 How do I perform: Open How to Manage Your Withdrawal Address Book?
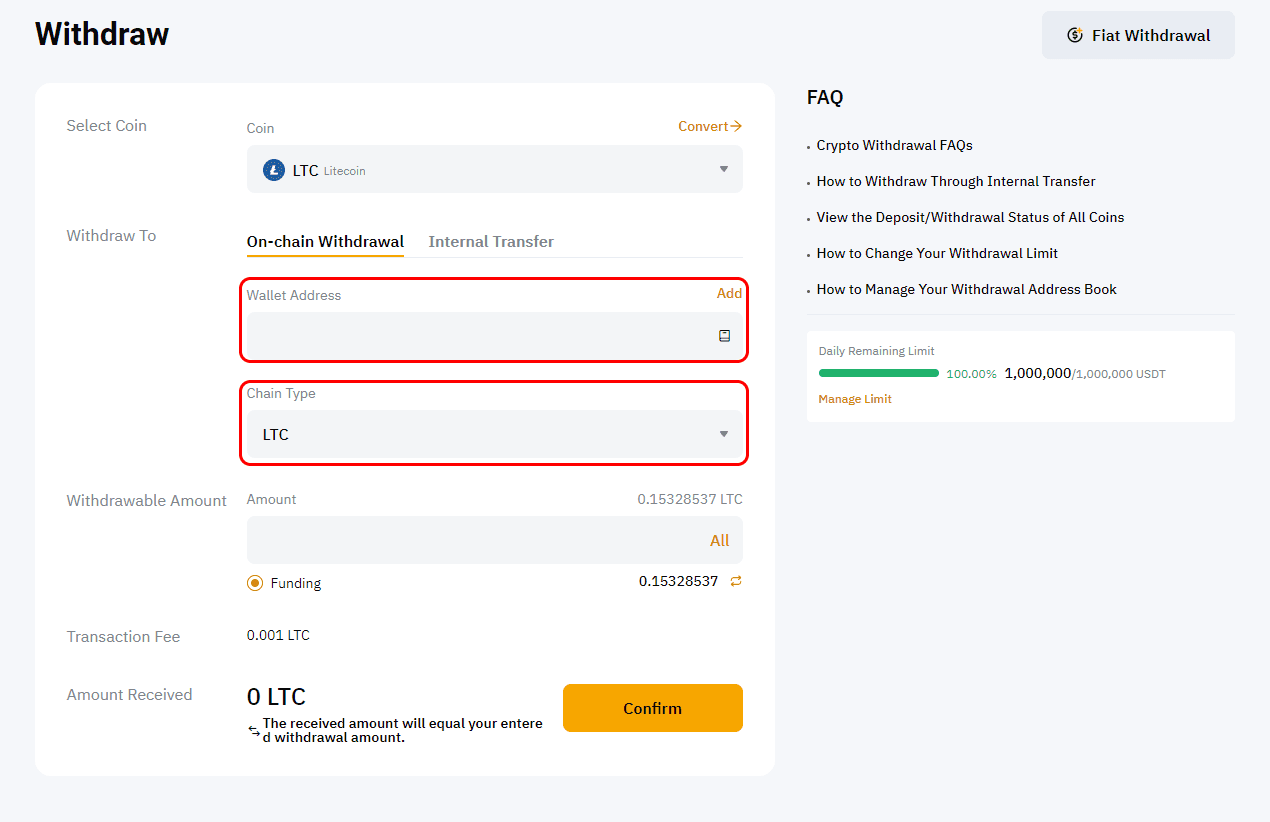click(967, 289)
